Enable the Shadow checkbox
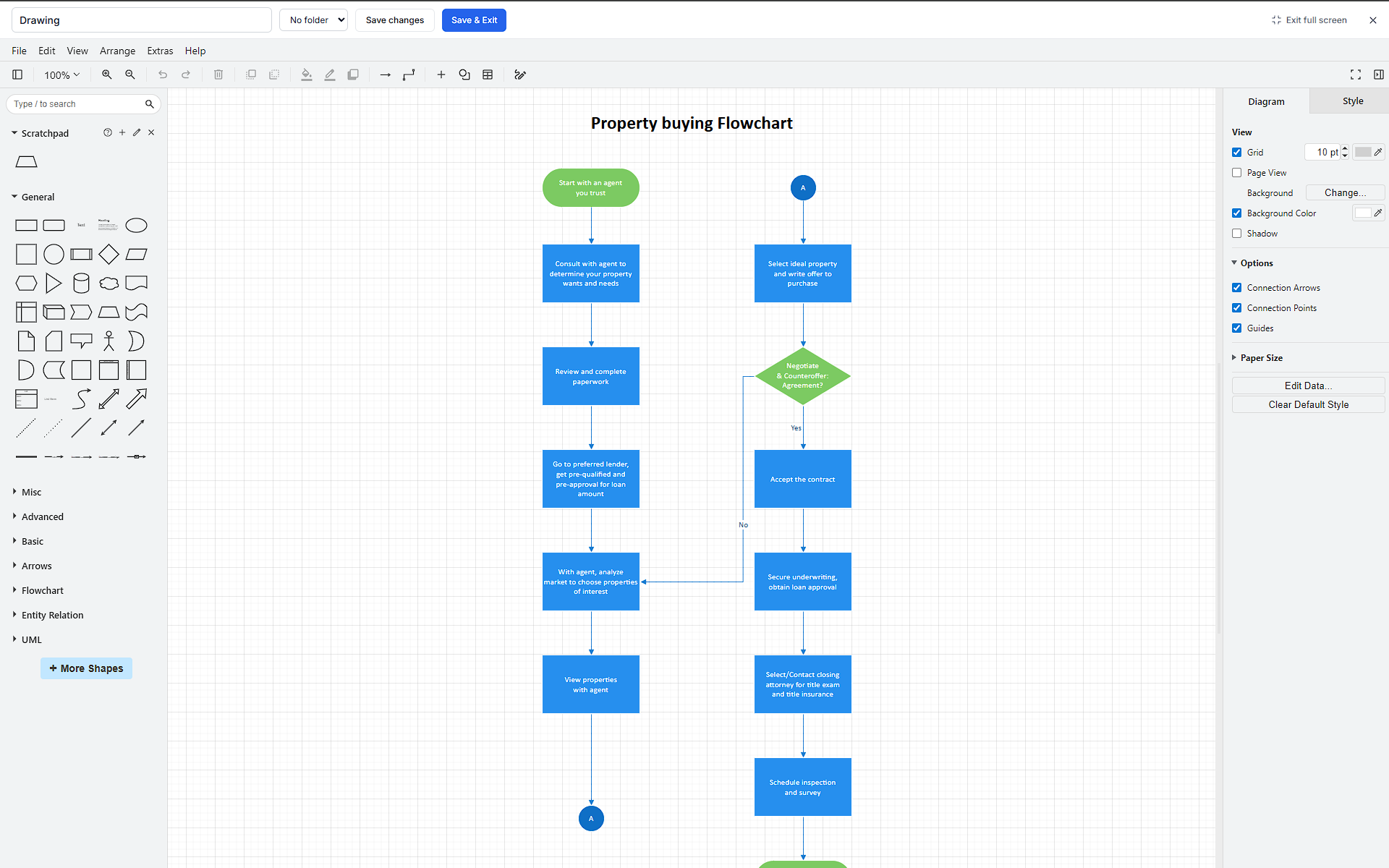This screenshot has height=868, width=1389. 1237,233
